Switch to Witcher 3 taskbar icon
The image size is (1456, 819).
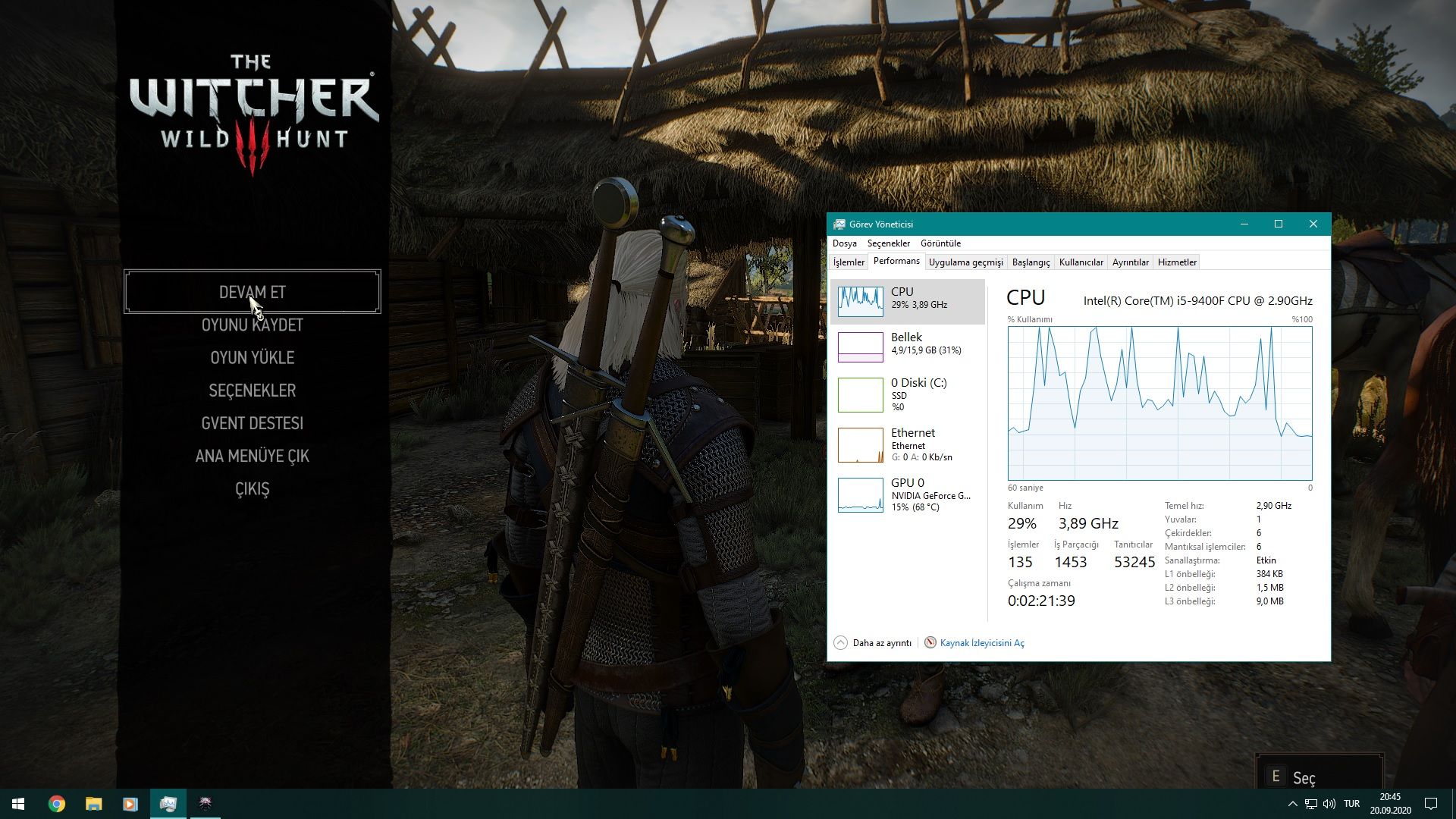(x=205, y=804)
